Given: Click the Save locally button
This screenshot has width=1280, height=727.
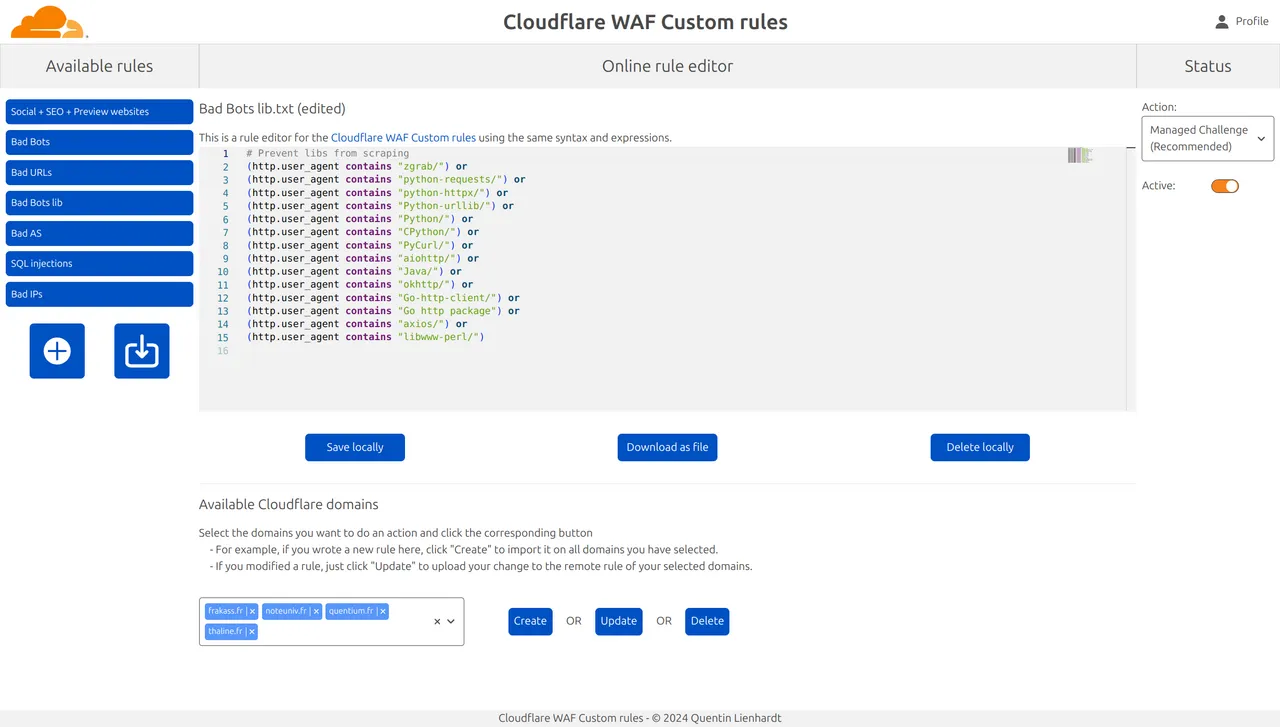Looking at the screenshot, I should 355,447.
